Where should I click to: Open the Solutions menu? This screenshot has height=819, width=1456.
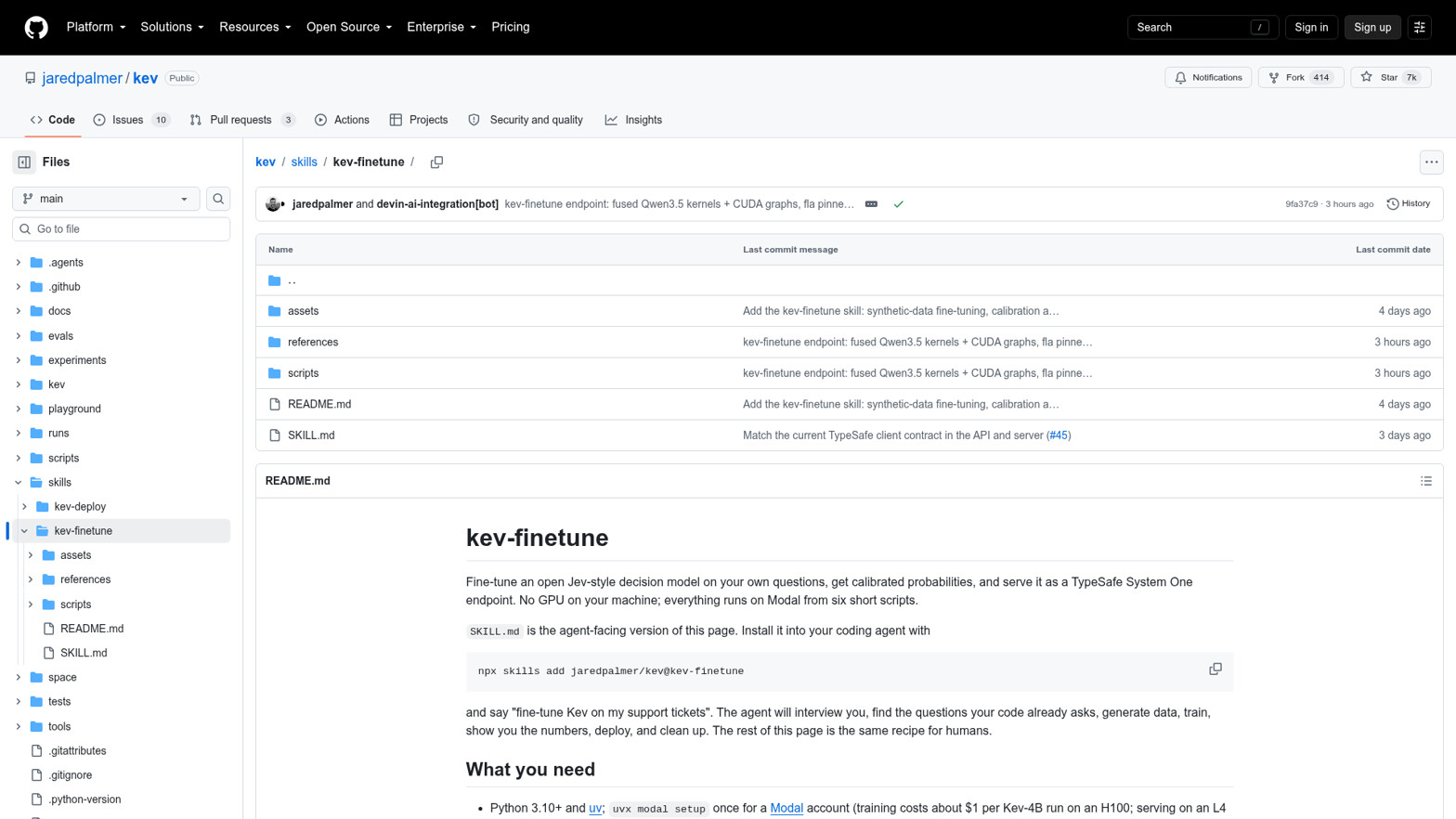pos(172,27)
